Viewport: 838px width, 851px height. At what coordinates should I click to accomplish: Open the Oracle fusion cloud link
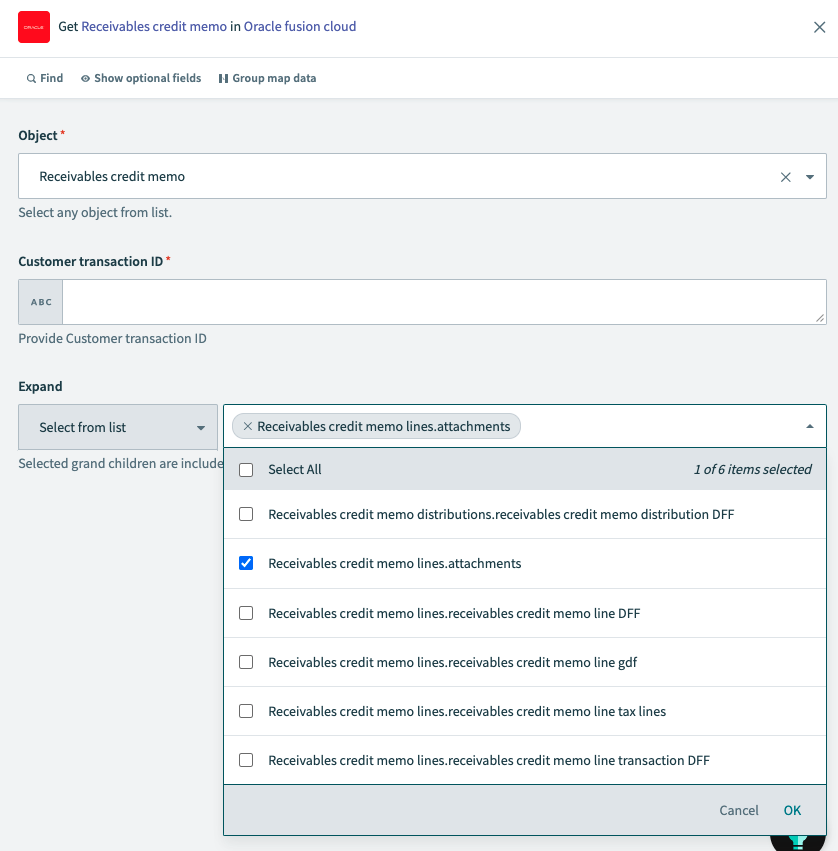[300, 26]
